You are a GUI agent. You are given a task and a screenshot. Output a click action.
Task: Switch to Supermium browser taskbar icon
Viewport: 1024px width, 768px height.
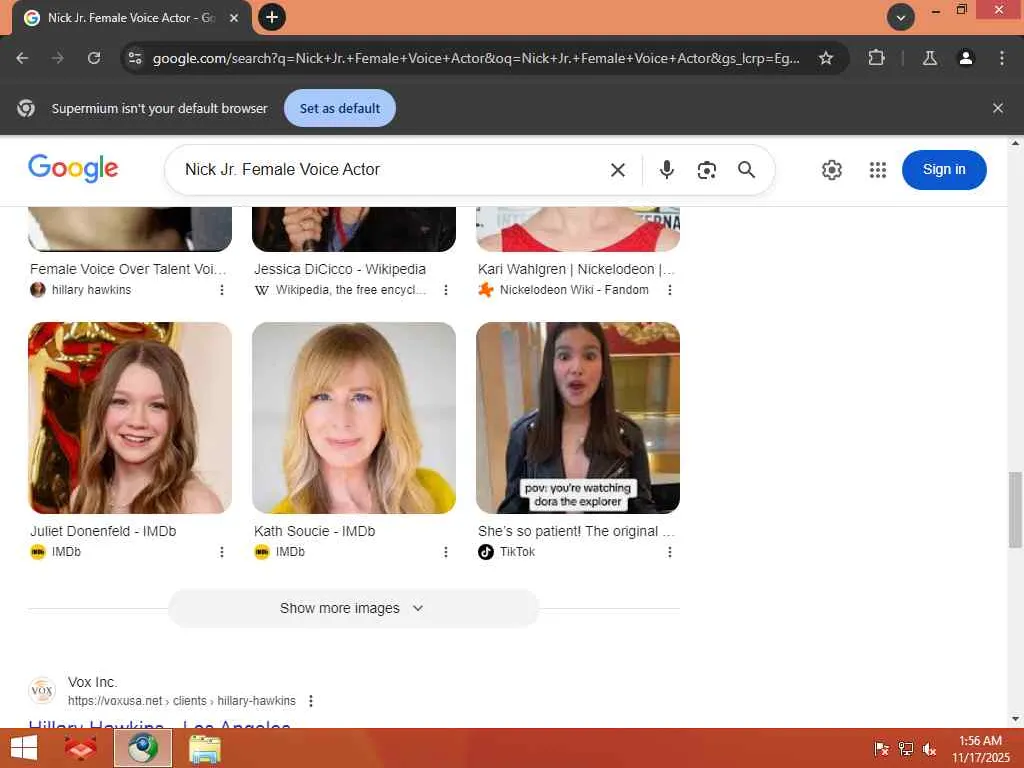click(143, 748)
